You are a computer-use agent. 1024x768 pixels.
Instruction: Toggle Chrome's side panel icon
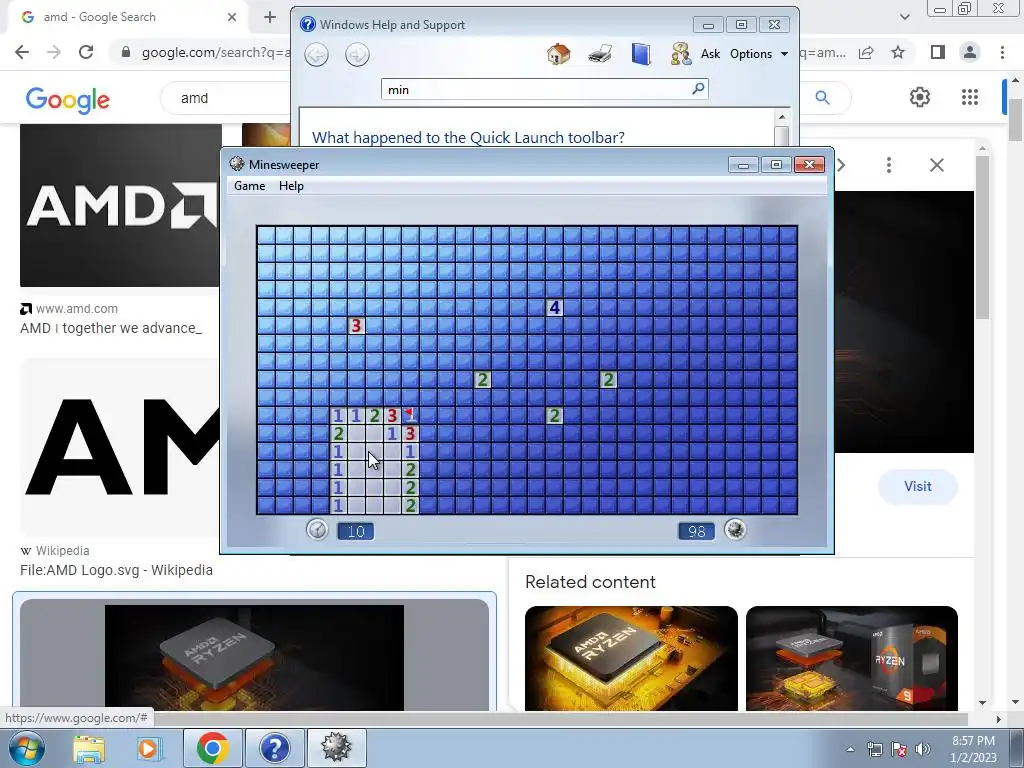(938, 52)
